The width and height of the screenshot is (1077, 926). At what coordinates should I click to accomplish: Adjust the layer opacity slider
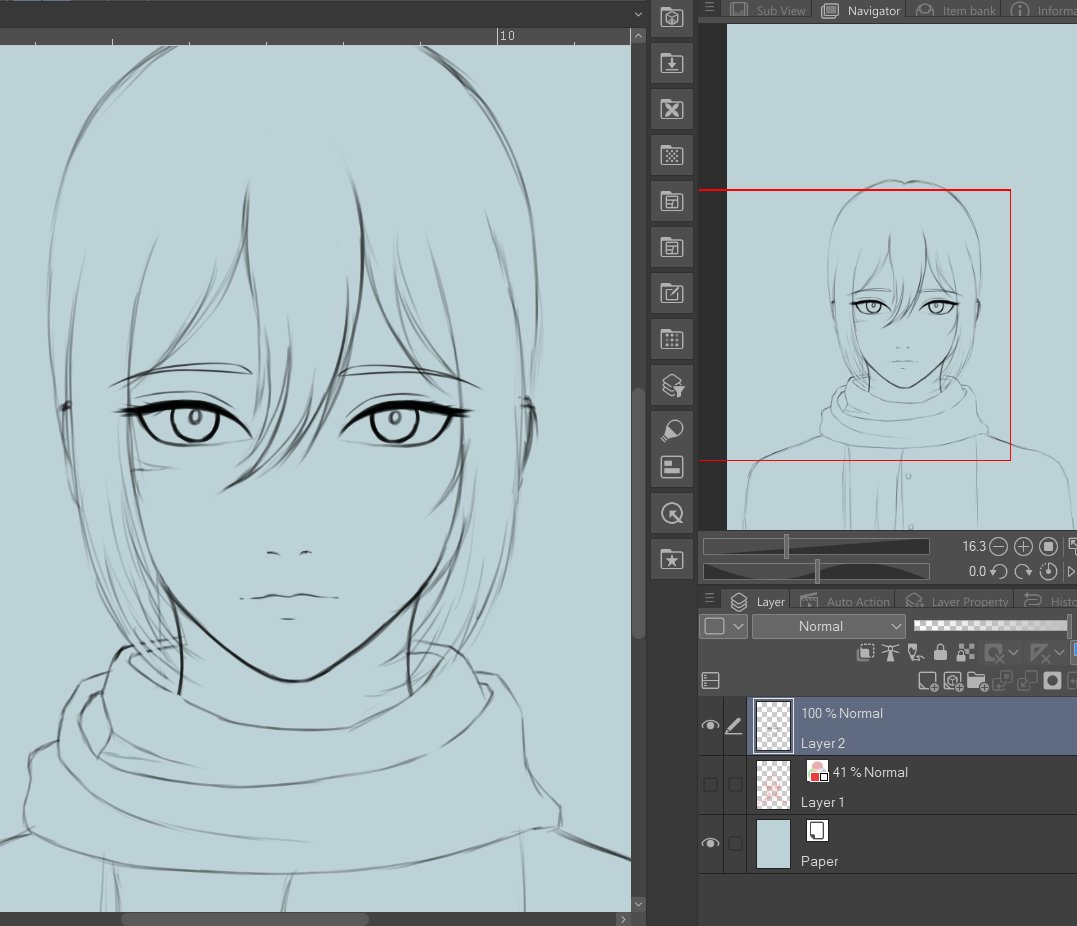(992, 625)
